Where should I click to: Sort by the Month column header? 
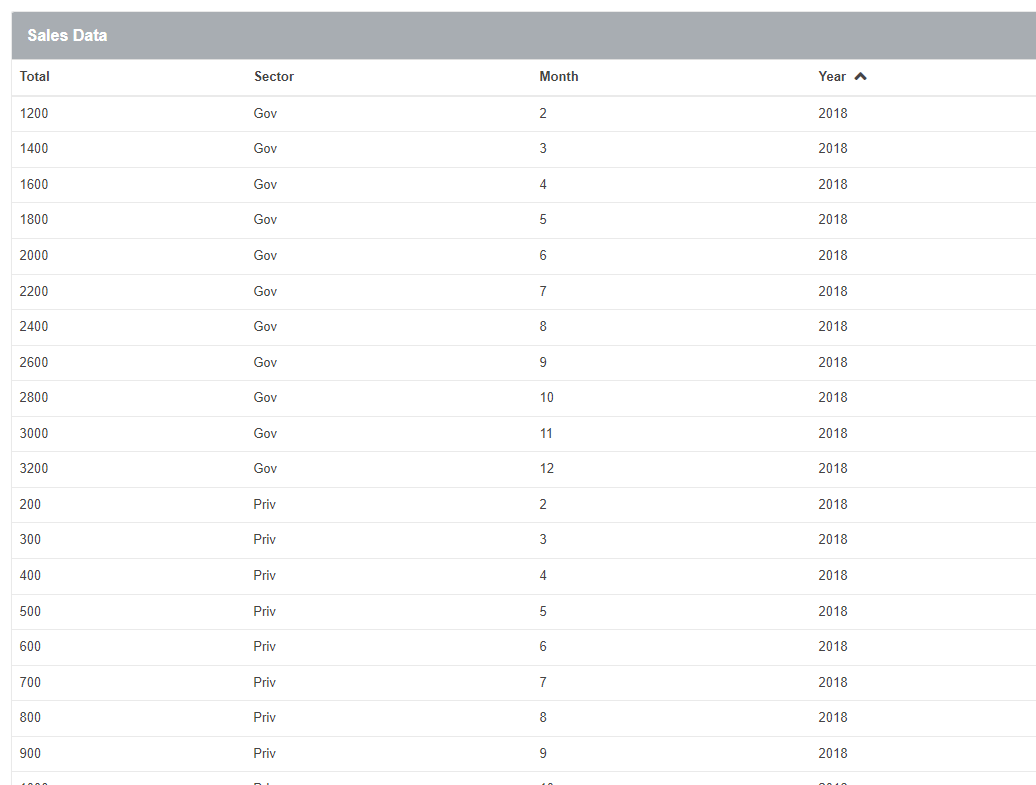click(559, 77)
